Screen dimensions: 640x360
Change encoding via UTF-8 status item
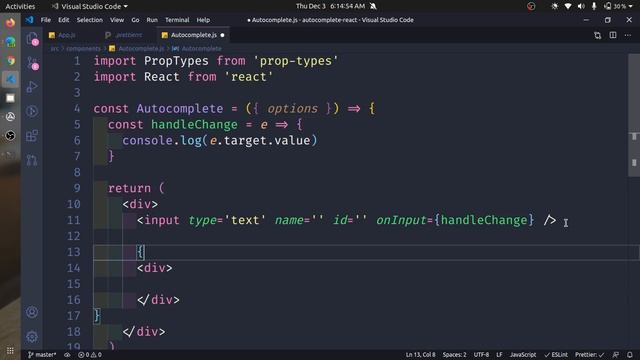[481, 355]
